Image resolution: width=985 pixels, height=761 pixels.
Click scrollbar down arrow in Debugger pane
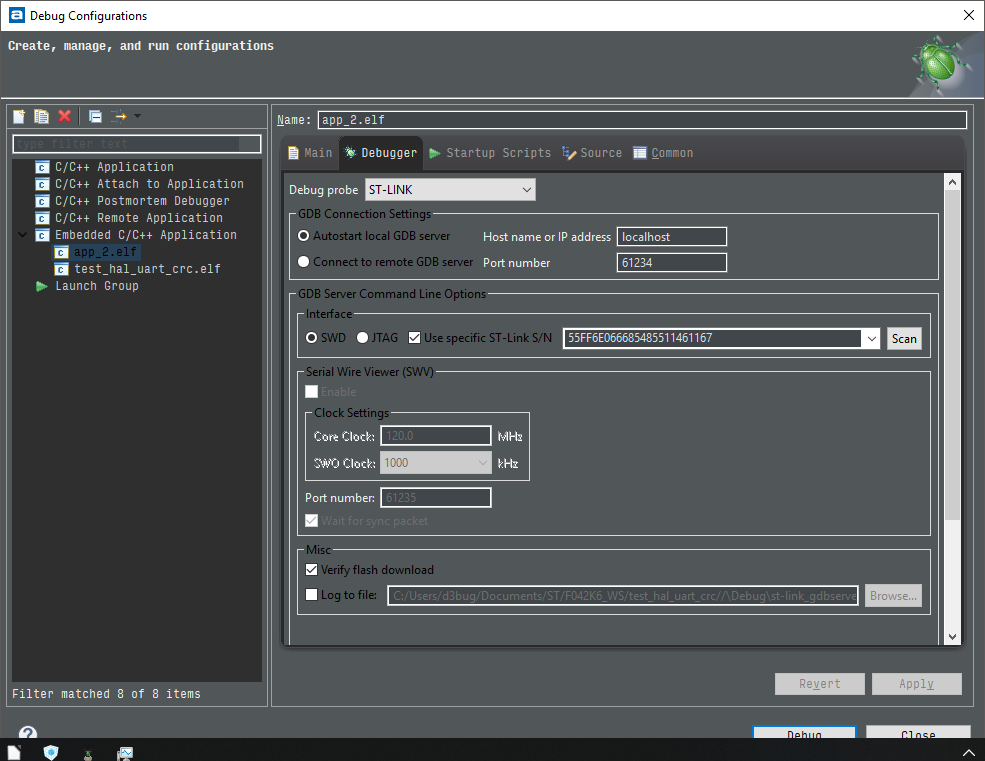952,637
